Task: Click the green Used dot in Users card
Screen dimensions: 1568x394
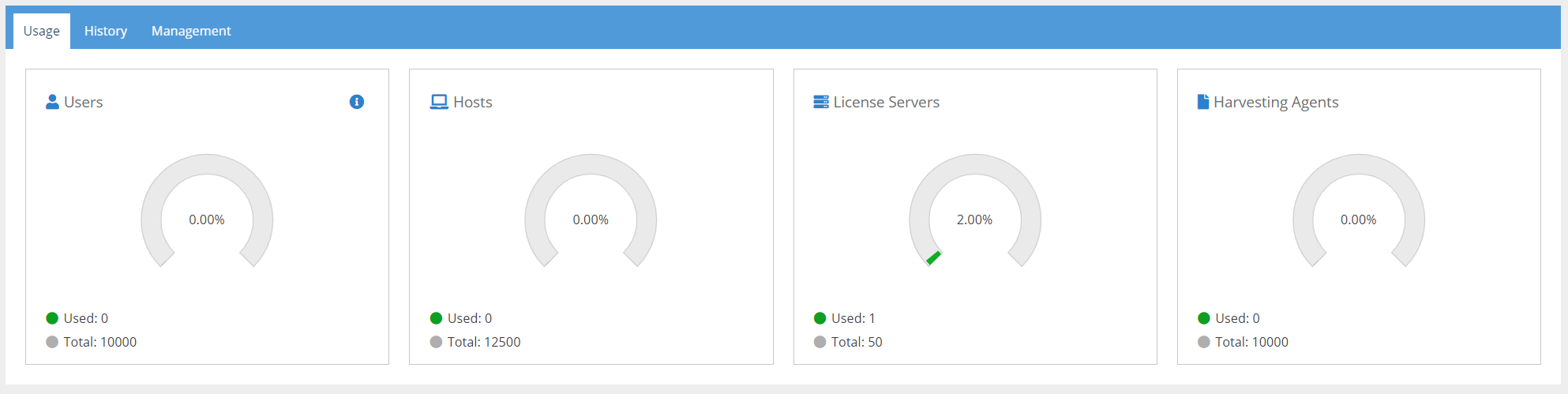Action: click(x=52, y=318)
